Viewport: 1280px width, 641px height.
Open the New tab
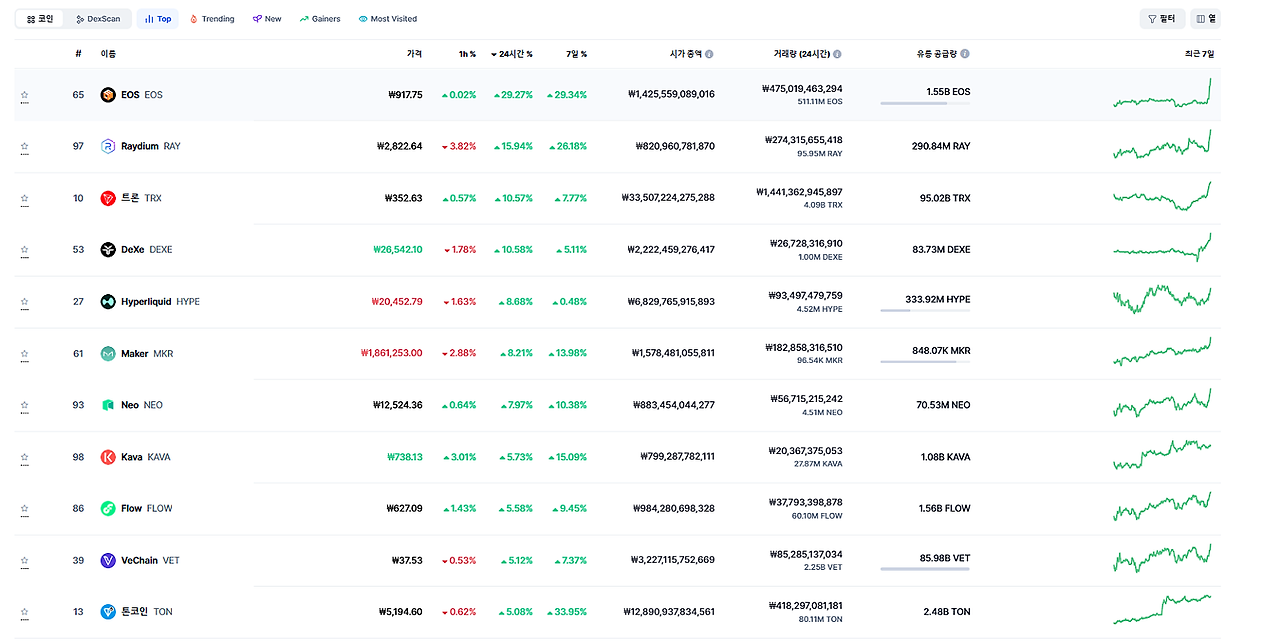pyautogui.click(x=267, y=19)
